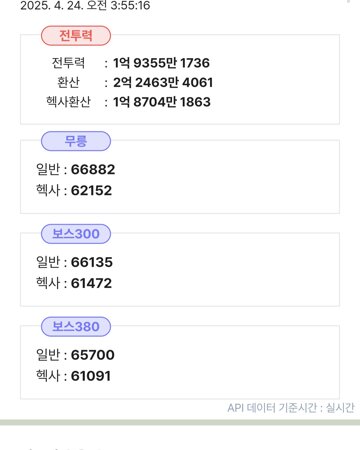Click the 헥사 label in 보스380 card
Image resolution: width=360 pixels, height=450 pixels.
[x=48, y=376]
